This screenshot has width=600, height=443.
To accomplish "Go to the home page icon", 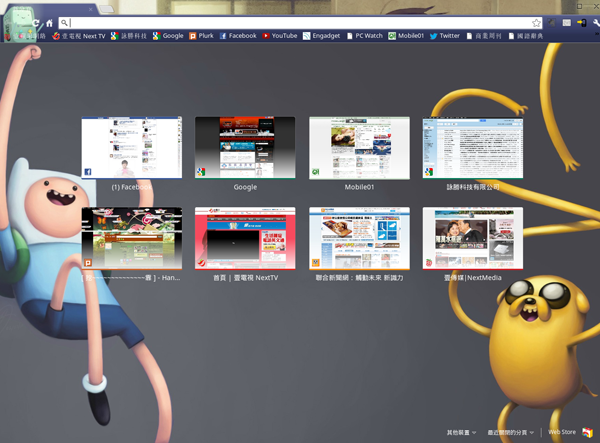I will (x=49, y=23).
